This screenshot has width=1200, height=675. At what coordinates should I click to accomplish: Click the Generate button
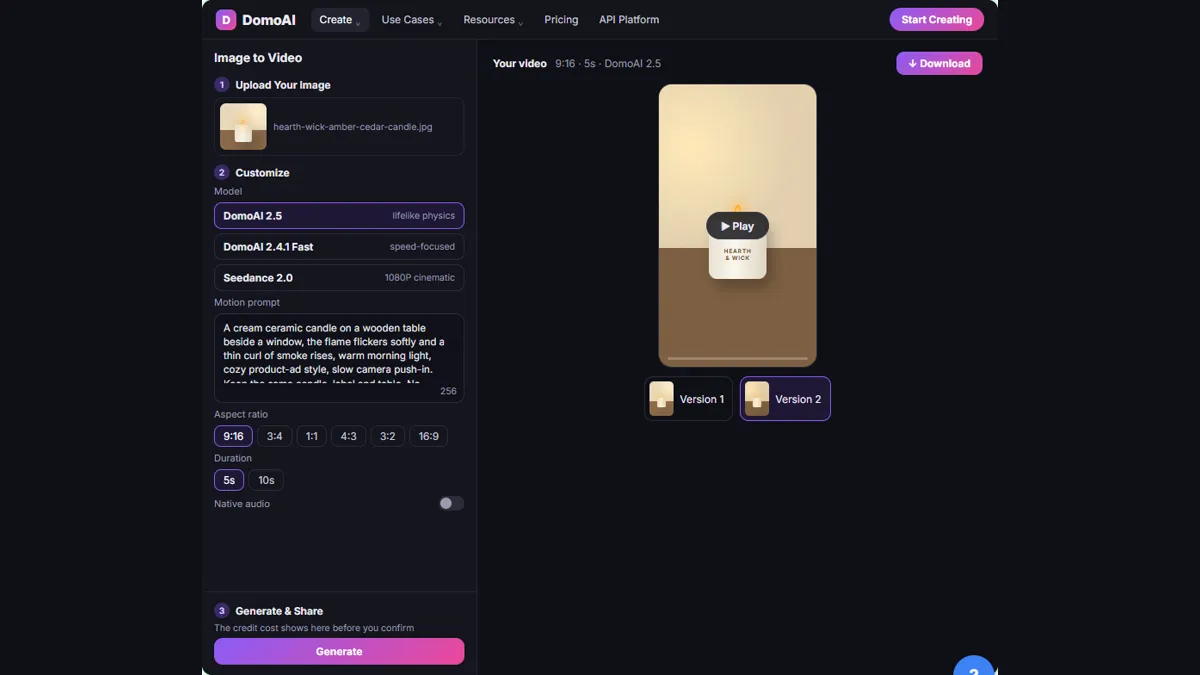pos(339,651)
